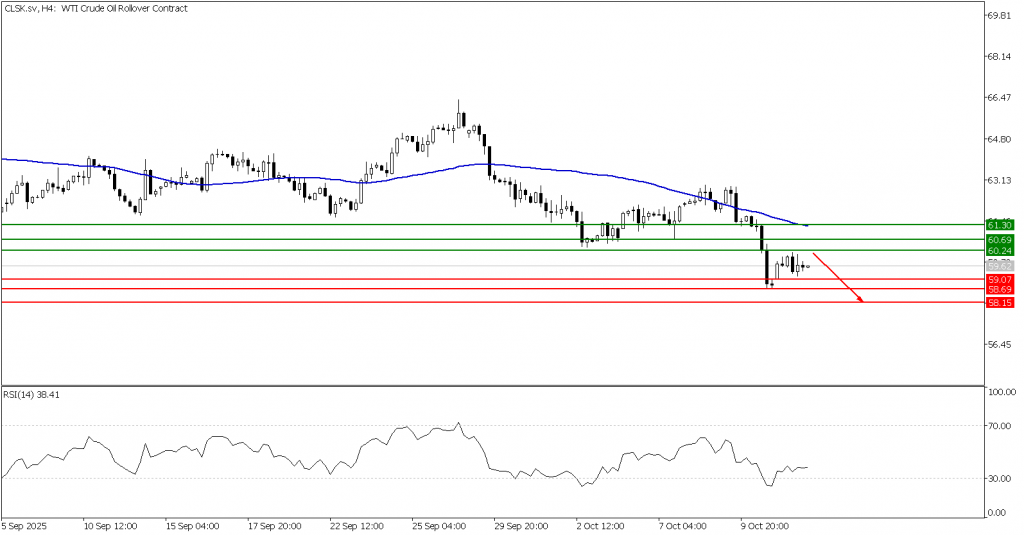Image resolution: width=1024 pixels, height=535 pixels.
Task: Click the 69.81 price on the scale
Action: (x=1002, y=16)
